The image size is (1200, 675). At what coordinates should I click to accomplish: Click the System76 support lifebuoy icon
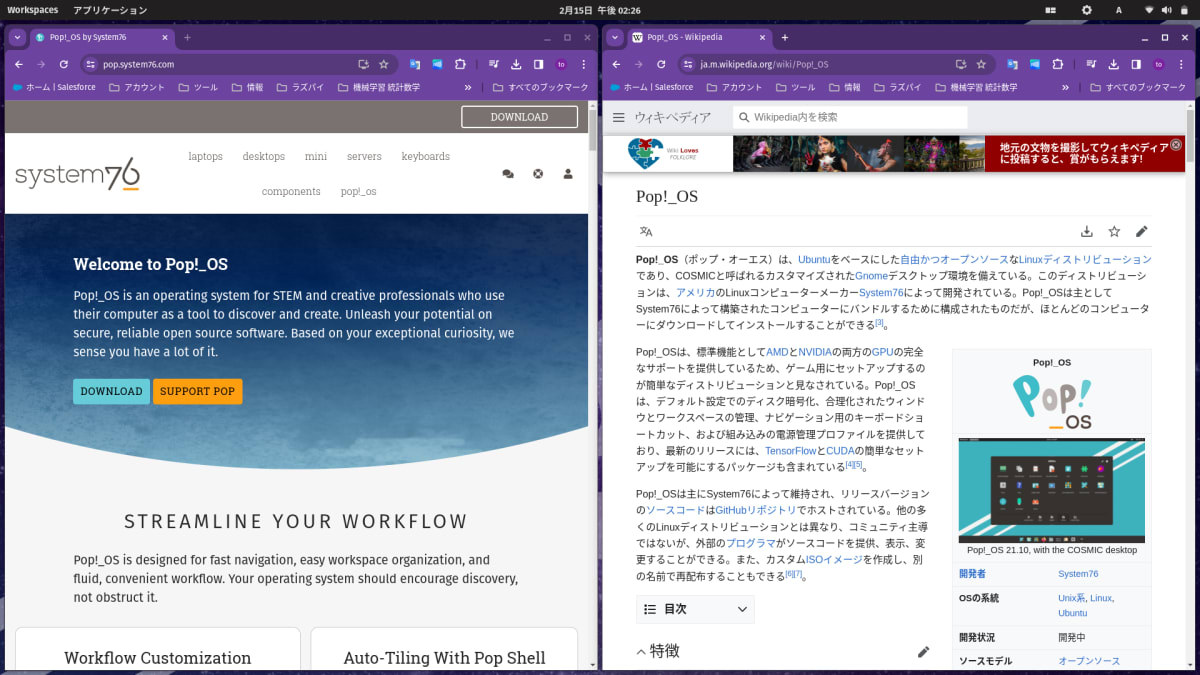coord(538,174)
